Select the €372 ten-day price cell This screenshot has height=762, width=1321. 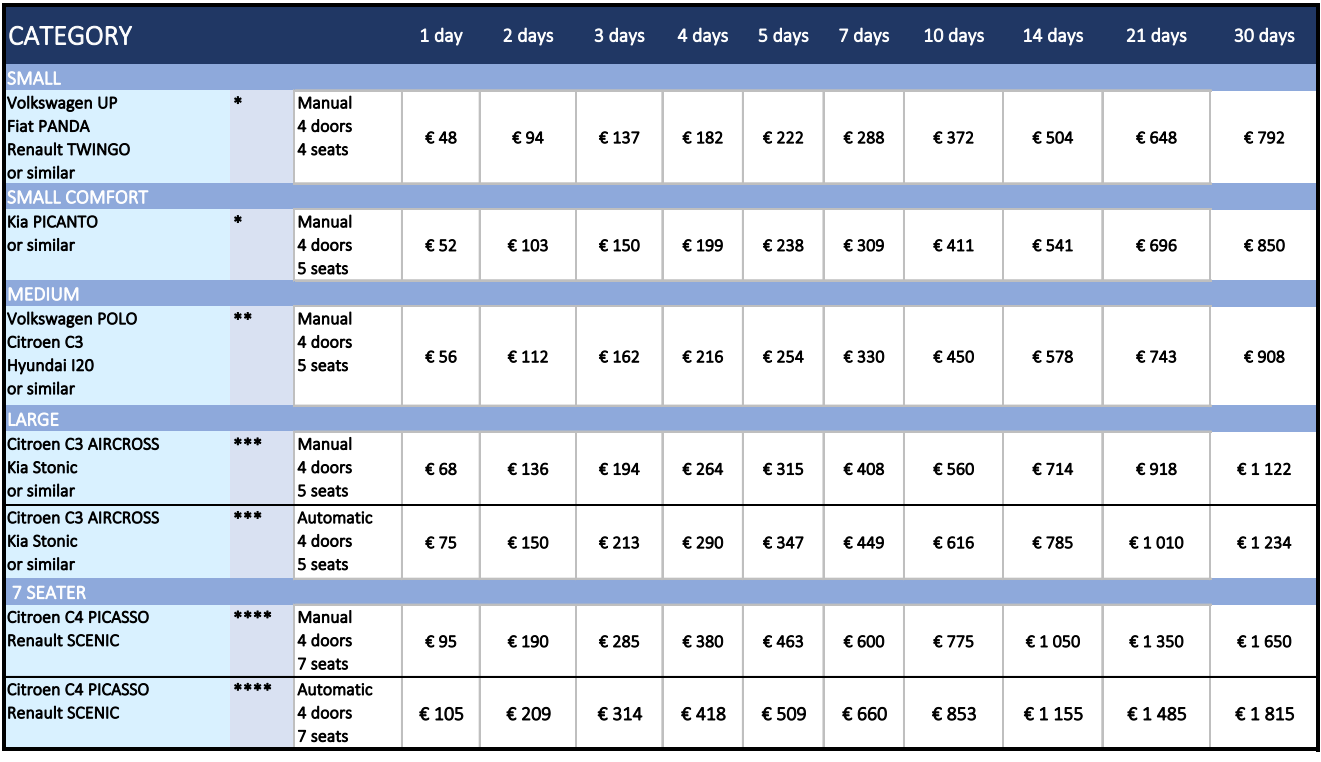click(953, 138)
